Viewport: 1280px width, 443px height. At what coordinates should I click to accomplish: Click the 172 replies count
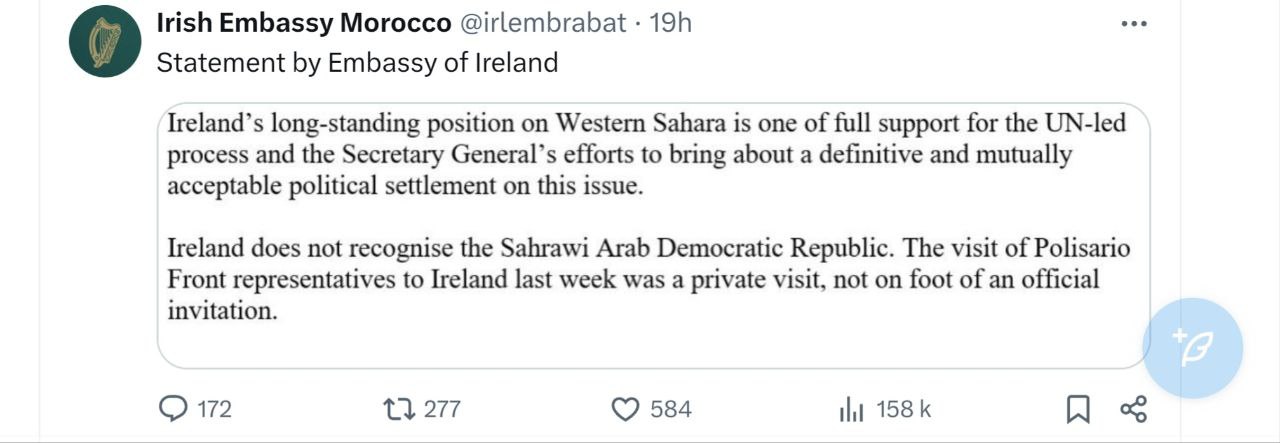[214, 409]
